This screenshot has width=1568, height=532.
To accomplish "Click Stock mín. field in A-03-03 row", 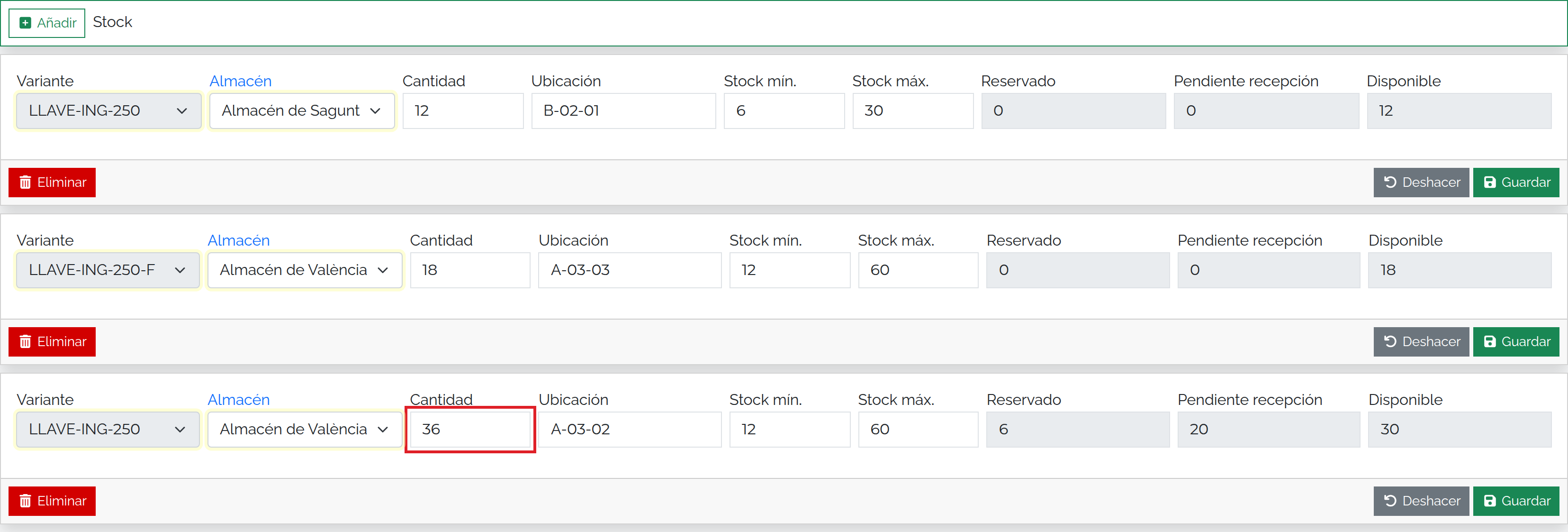I will pyautogui.click(x=790, y=270).
